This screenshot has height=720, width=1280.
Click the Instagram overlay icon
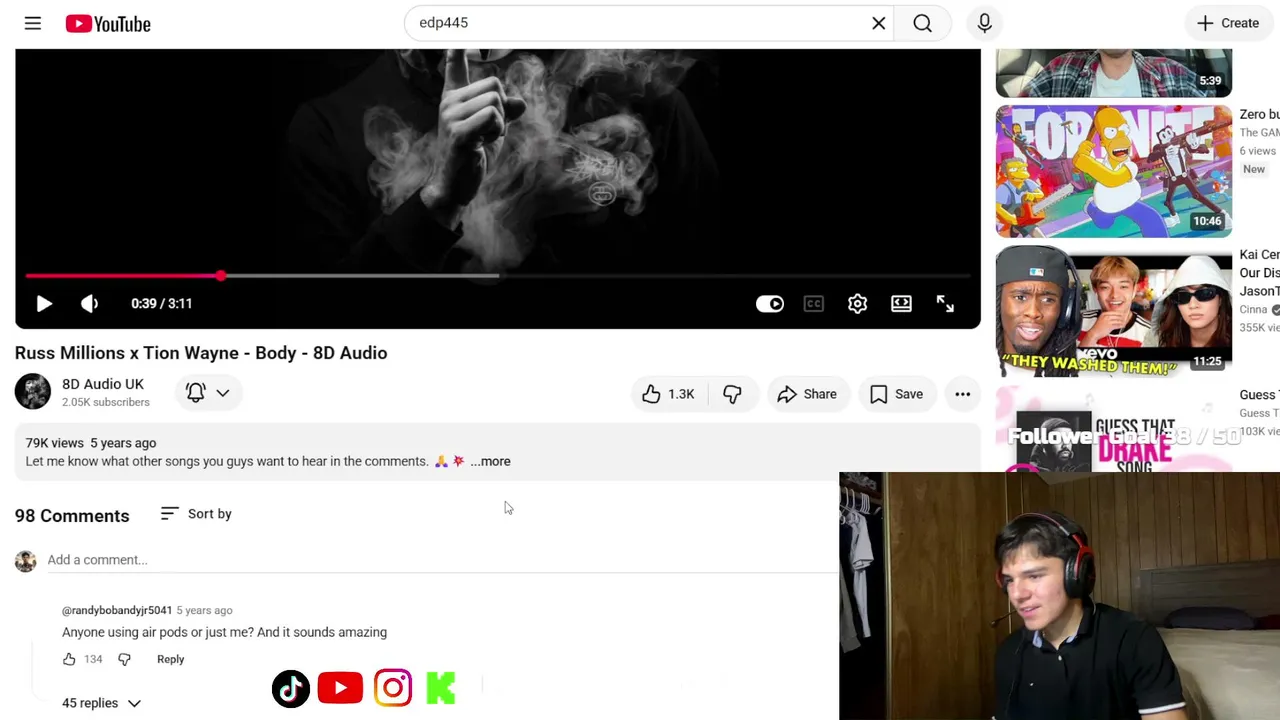coord(393,688)
